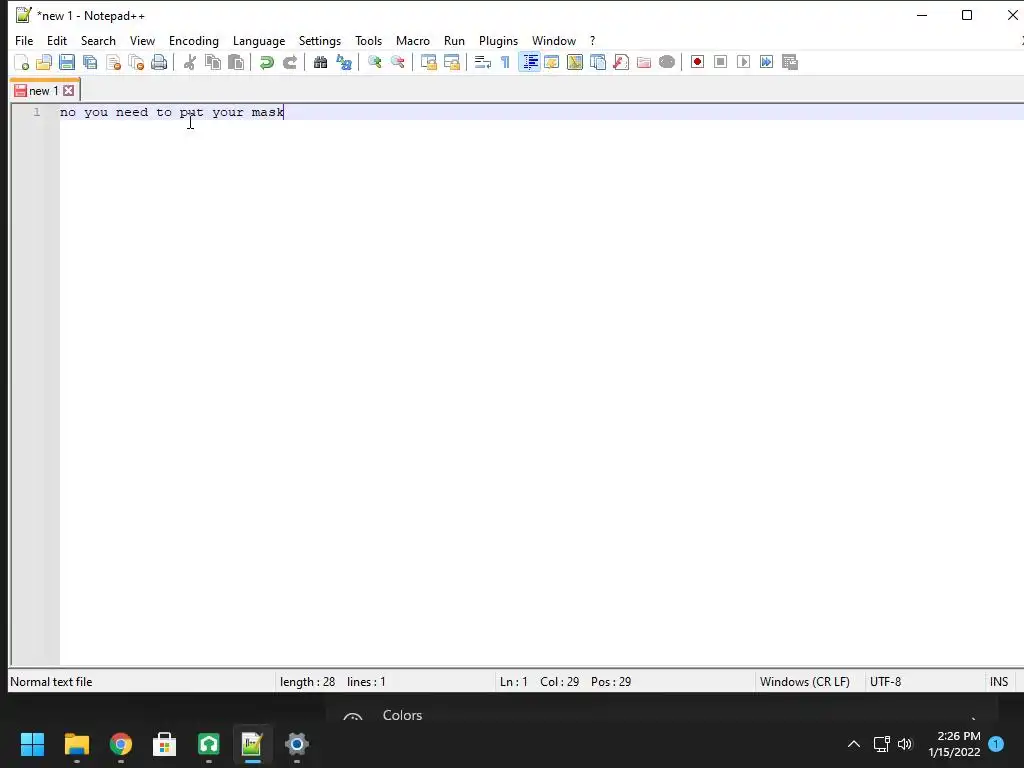Open the Settings menu
Image resolution: width=1024 pixels, height=768 pixels.
320,40
